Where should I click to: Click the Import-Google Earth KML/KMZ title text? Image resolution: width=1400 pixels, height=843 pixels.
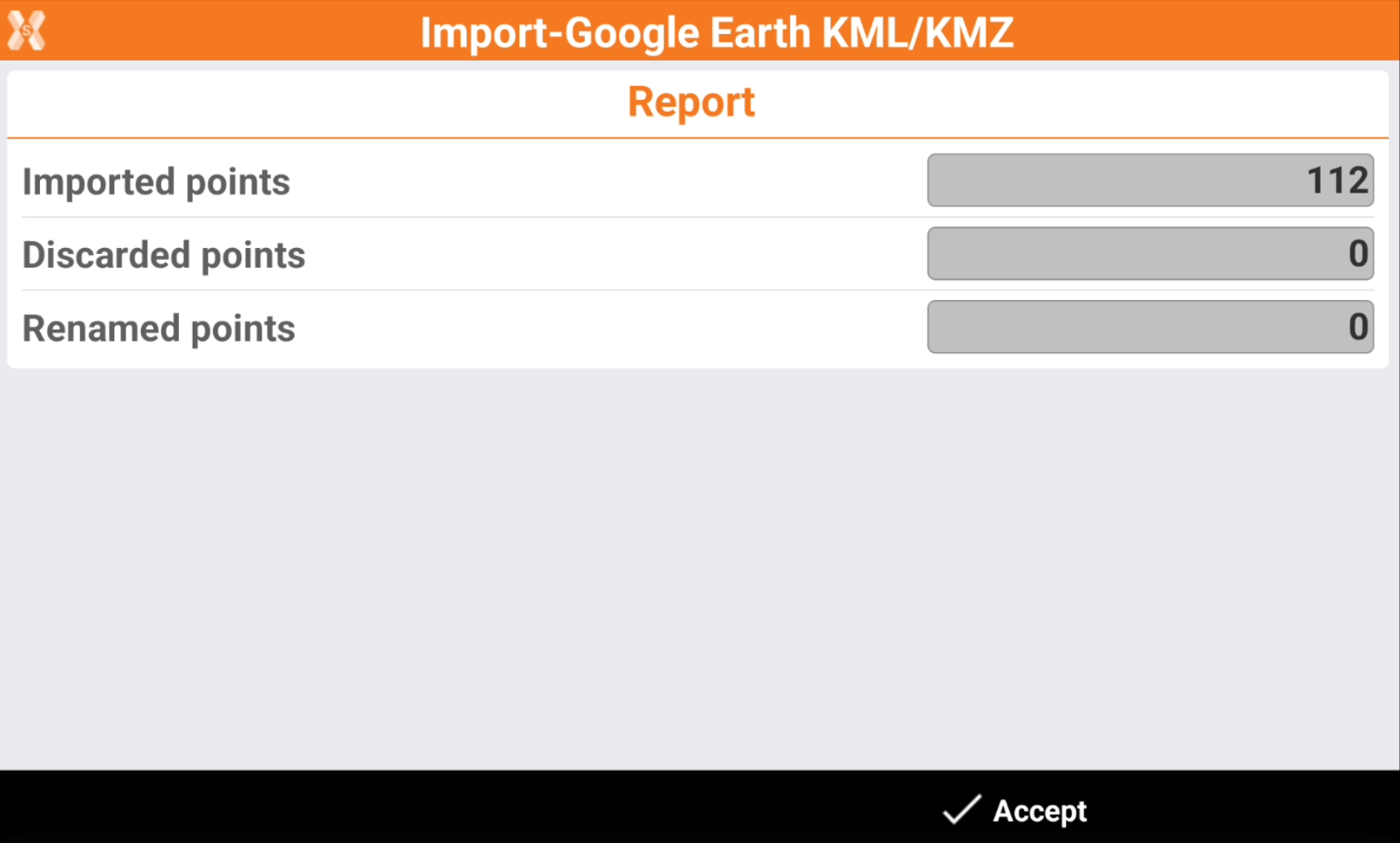[716, 33]
